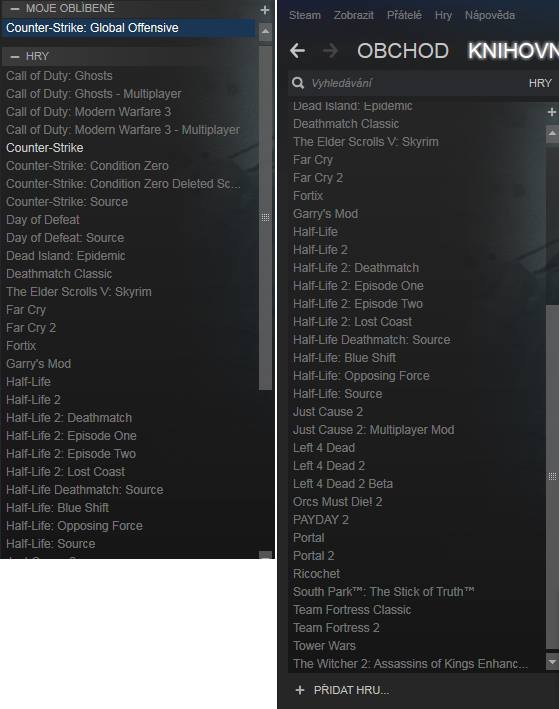Collapse the HRY category section

pyautogui.click(x=14, y=57)
